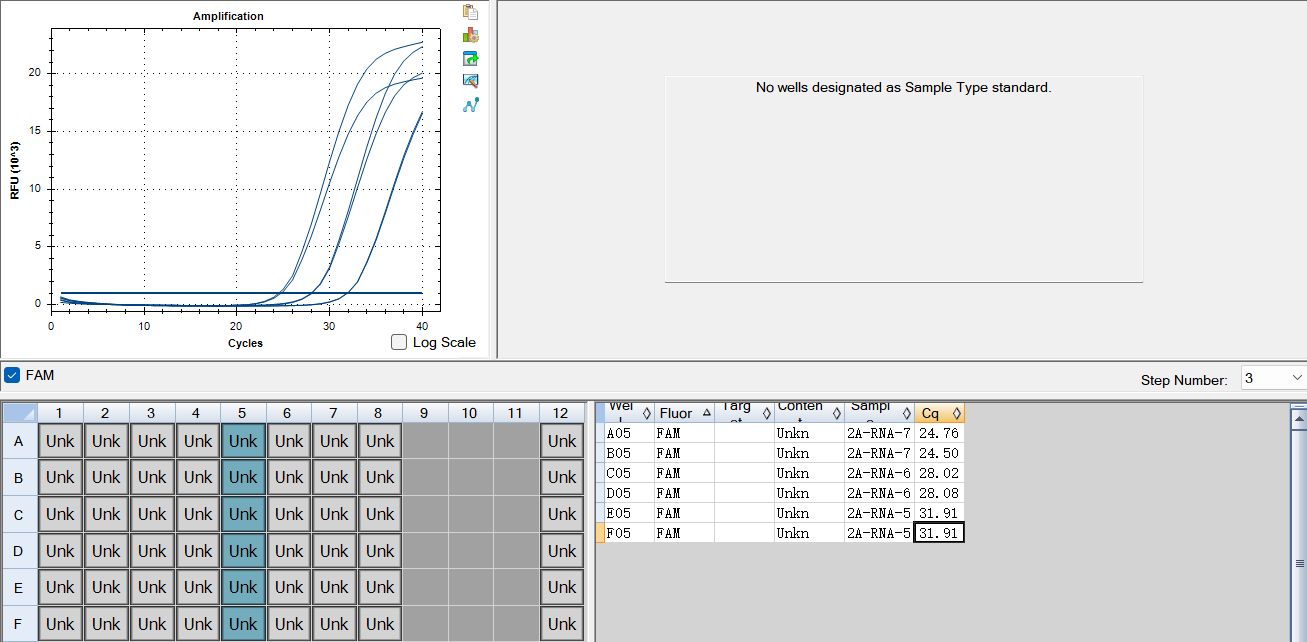Click the baseline threshold curve icon
This screenshot has height=642, width=1307.
pos(470,104)
